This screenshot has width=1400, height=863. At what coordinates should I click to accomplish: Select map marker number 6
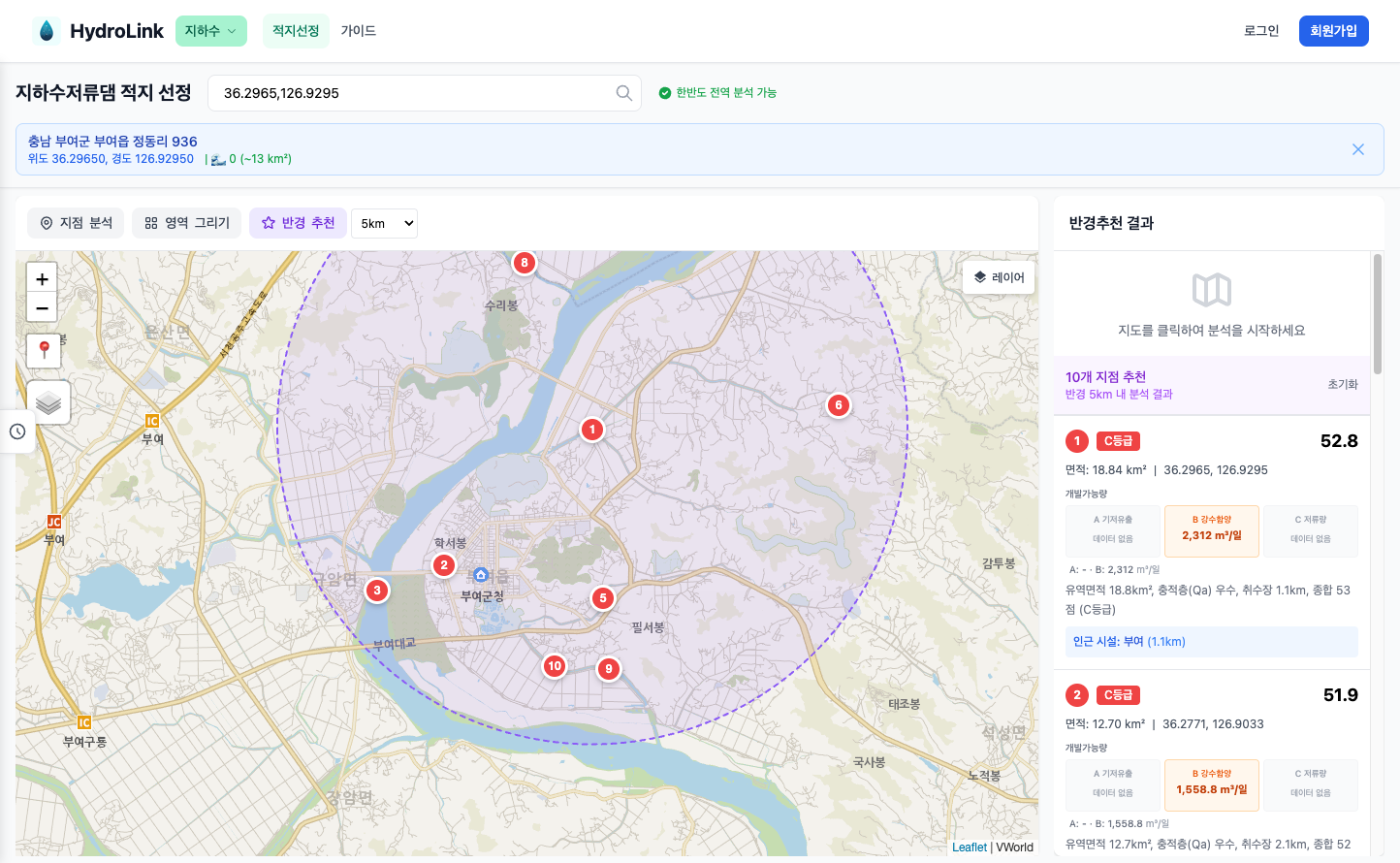tap(839, 405)
